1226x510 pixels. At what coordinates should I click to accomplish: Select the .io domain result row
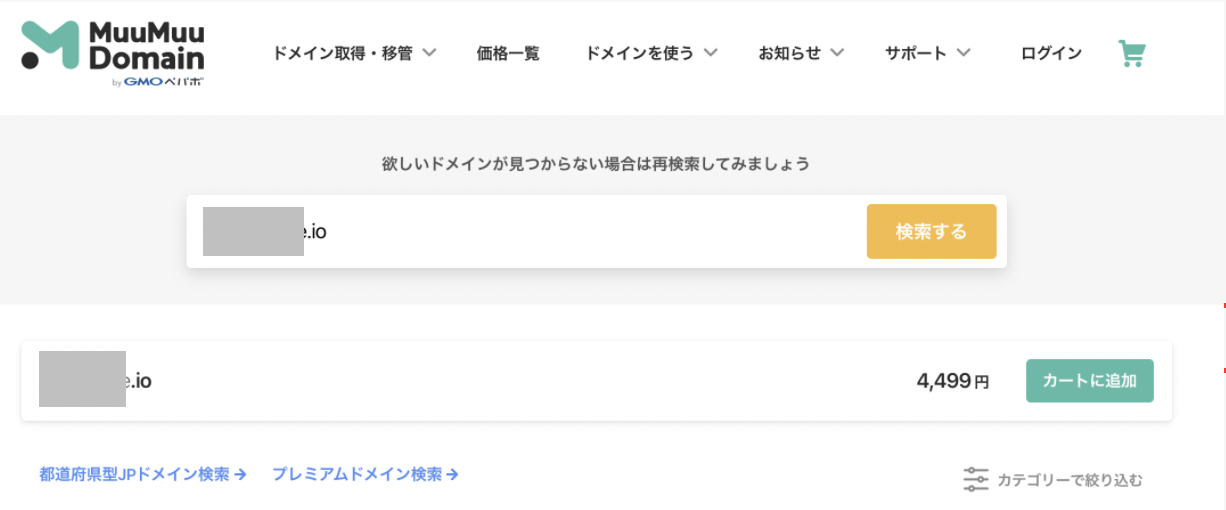click(596, 380)
